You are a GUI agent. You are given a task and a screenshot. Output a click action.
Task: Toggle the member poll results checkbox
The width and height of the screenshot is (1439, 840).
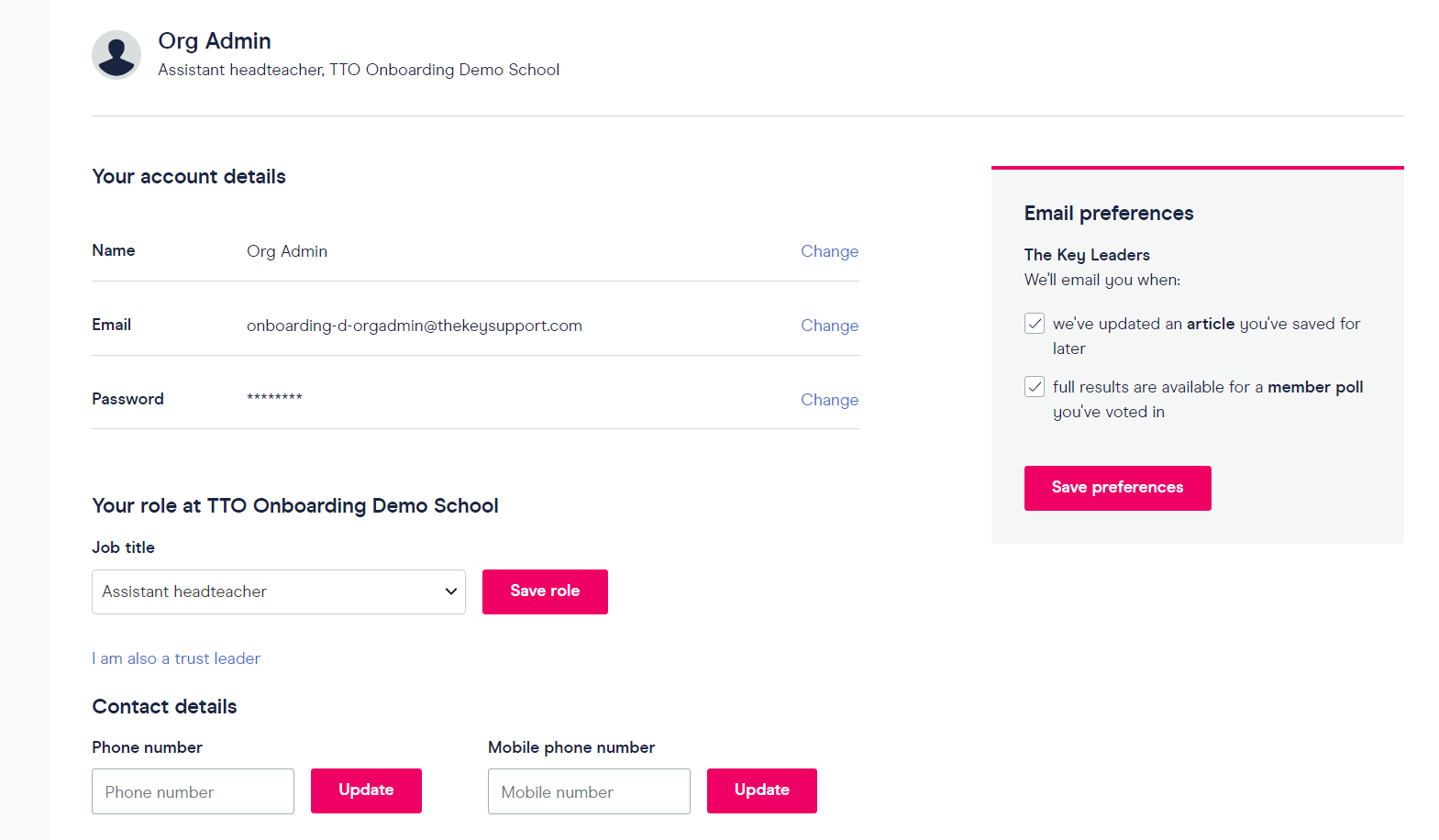1035,387
